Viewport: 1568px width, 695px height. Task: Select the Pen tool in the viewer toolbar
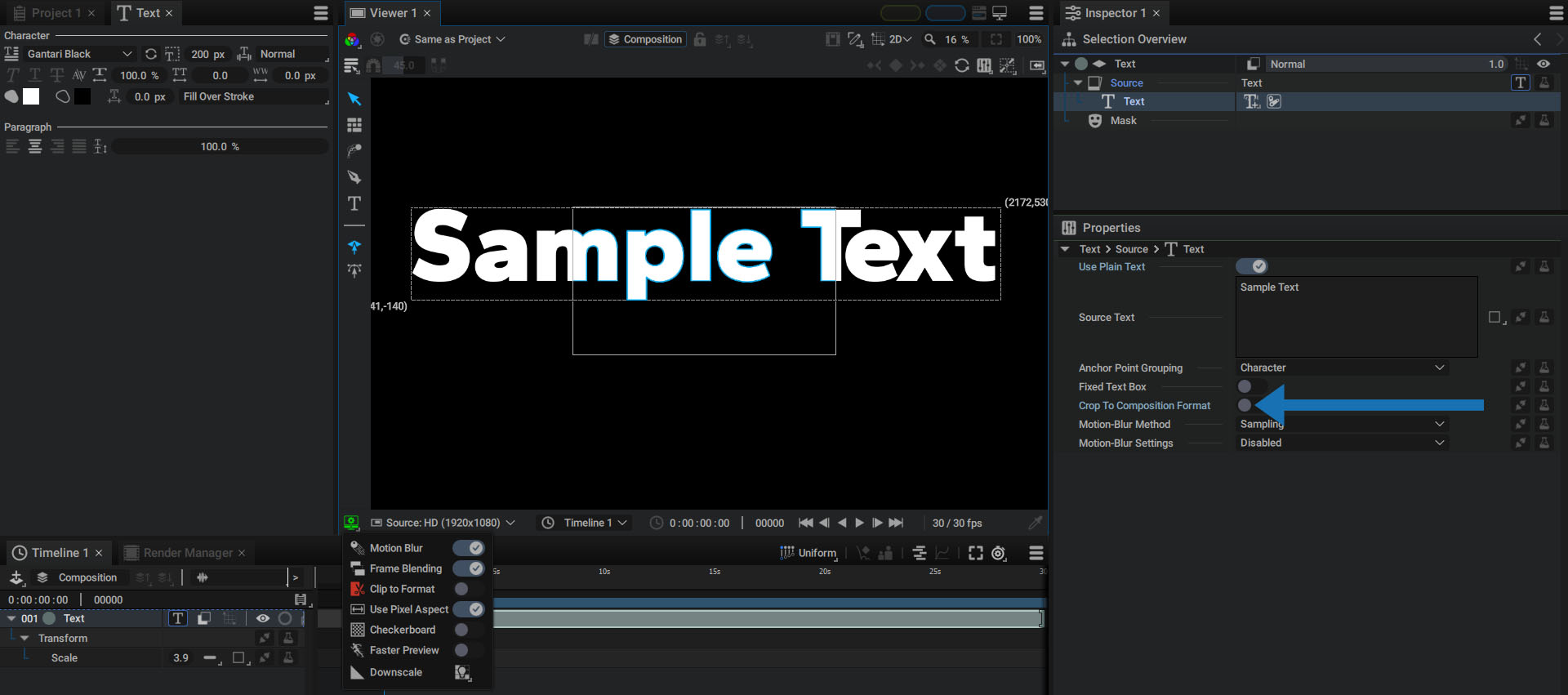point(354,177)
